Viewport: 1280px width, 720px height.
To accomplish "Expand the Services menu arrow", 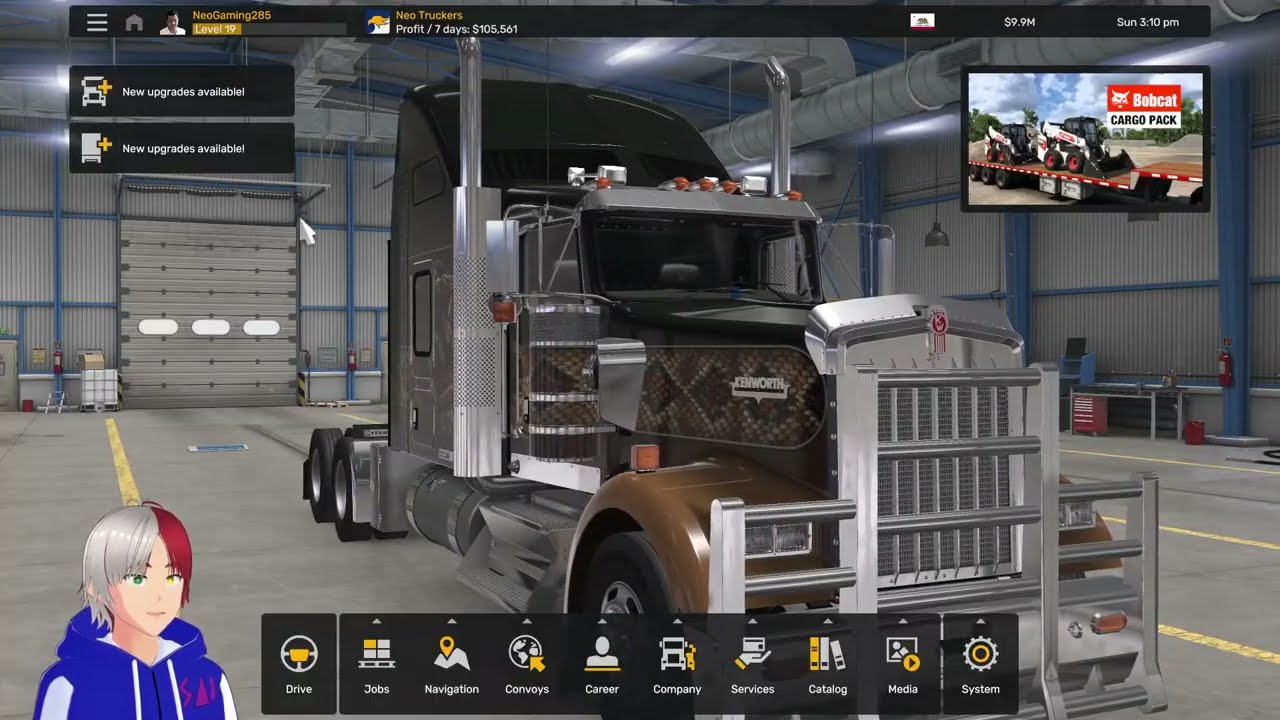I will (752, 621).
